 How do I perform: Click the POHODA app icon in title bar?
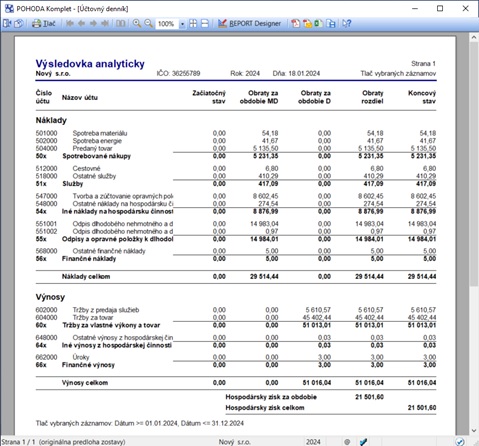[x=9, y=8]
